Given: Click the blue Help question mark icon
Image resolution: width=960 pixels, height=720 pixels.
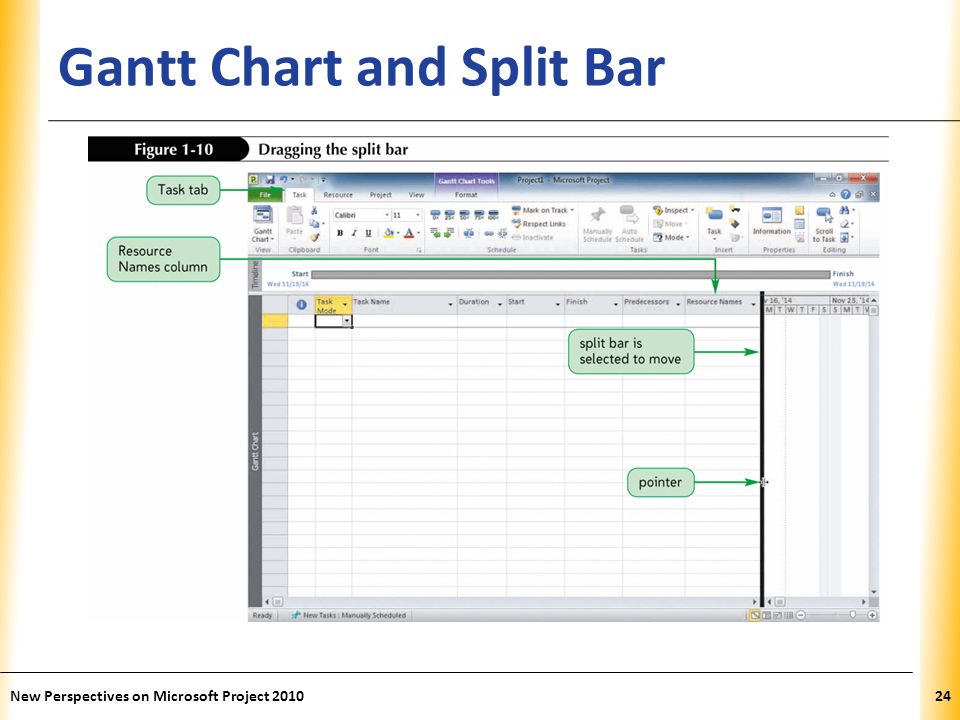Looking at the screenshot, I should (846, 194).
